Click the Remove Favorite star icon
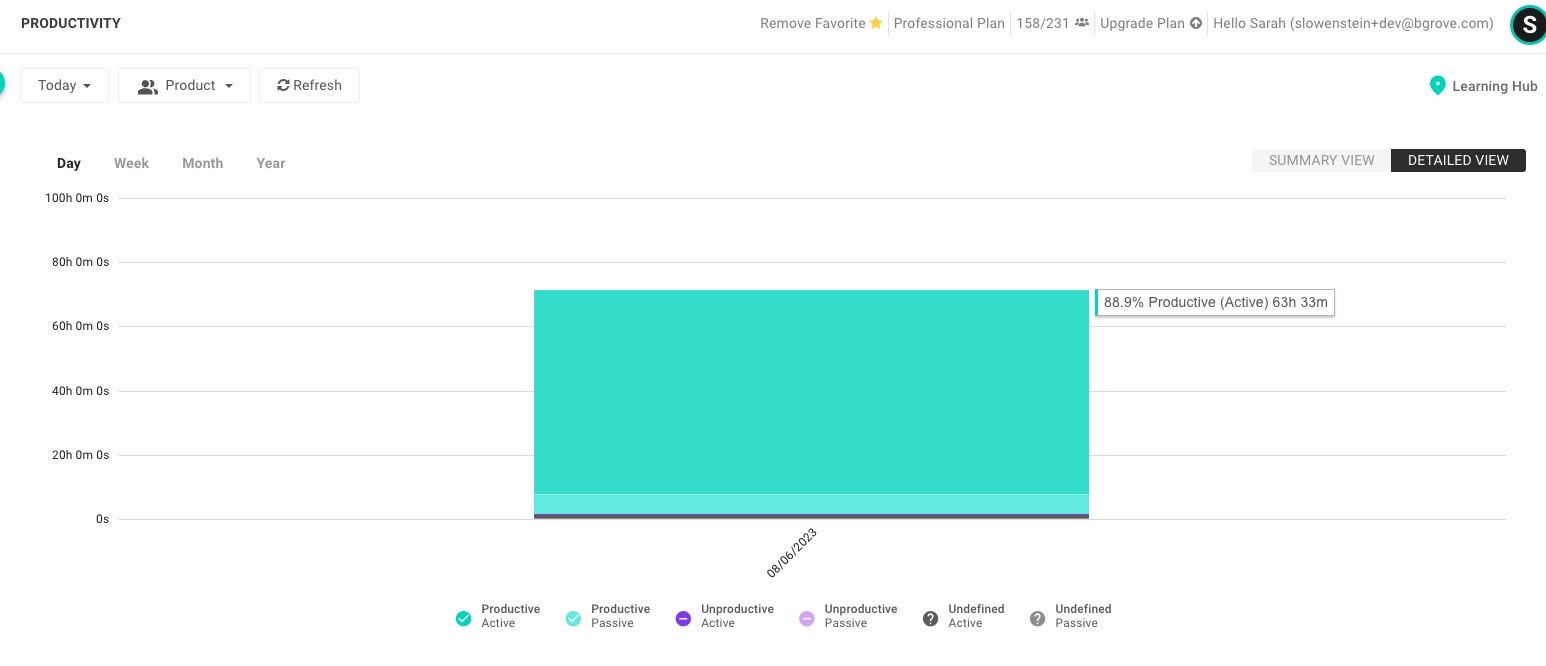Image resolution: width=1546 pixels, height=666 pixels. (x=876, y=23)
